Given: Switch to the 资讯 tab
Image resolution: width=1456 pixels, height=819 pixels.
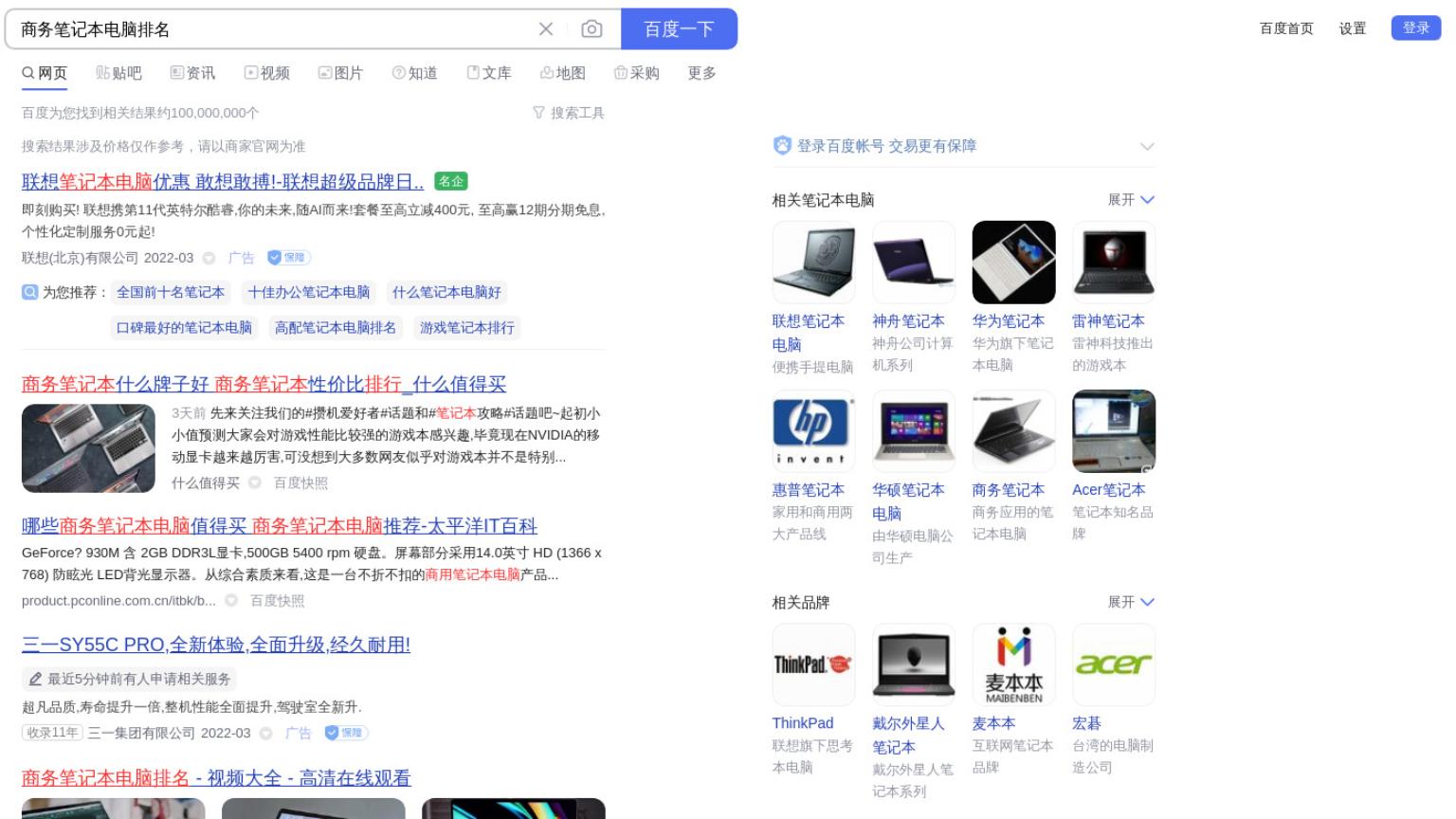Looking at the screenshot, I should click(192, 73).
